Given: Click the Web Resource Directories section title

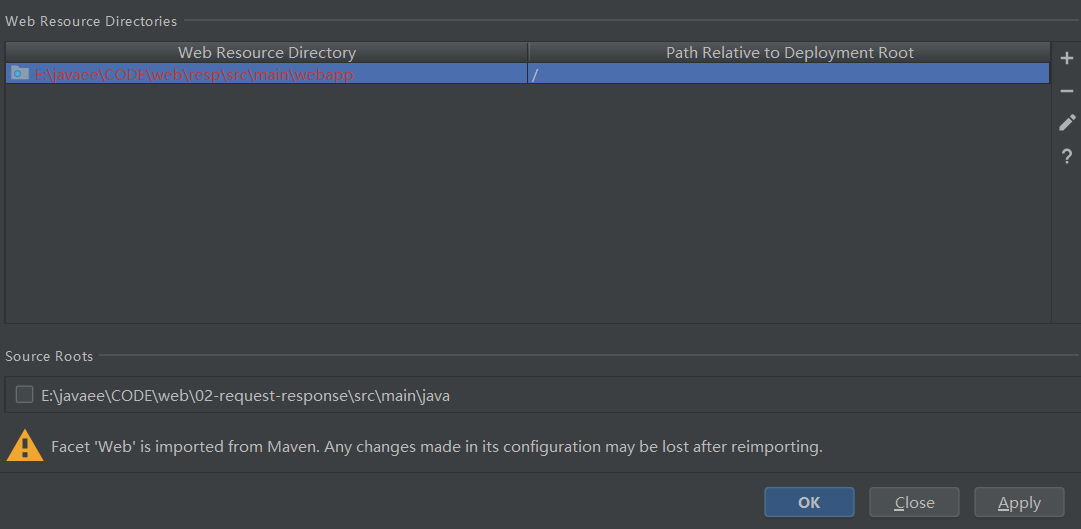Looking at the screenshot, I should point(91,21).
